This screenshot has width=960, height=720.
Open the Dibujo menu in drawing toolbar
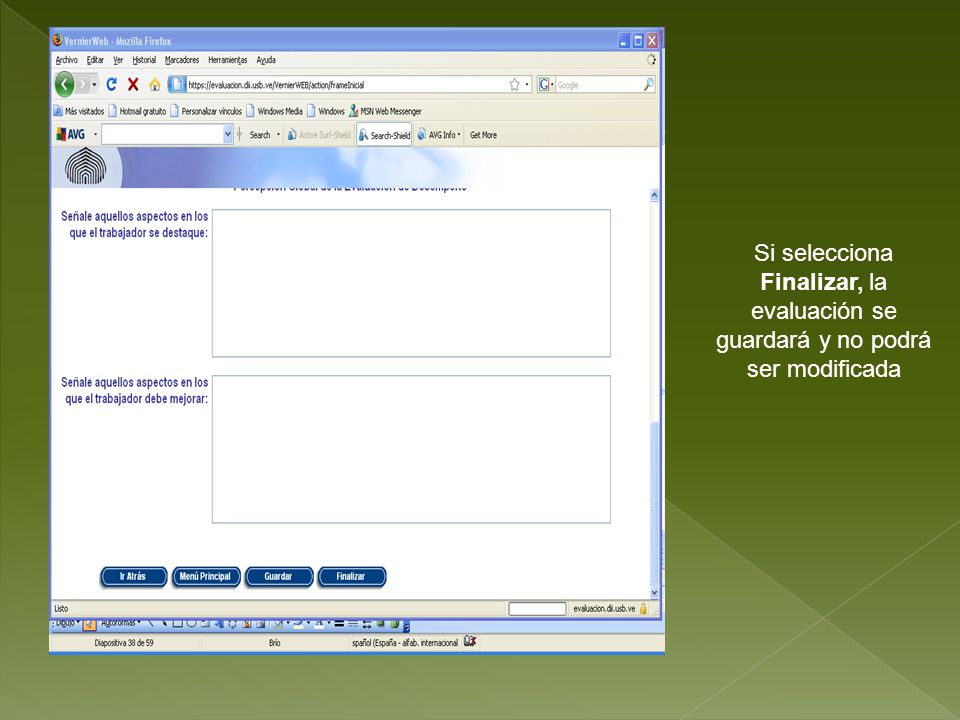click(x=67, y=623)
